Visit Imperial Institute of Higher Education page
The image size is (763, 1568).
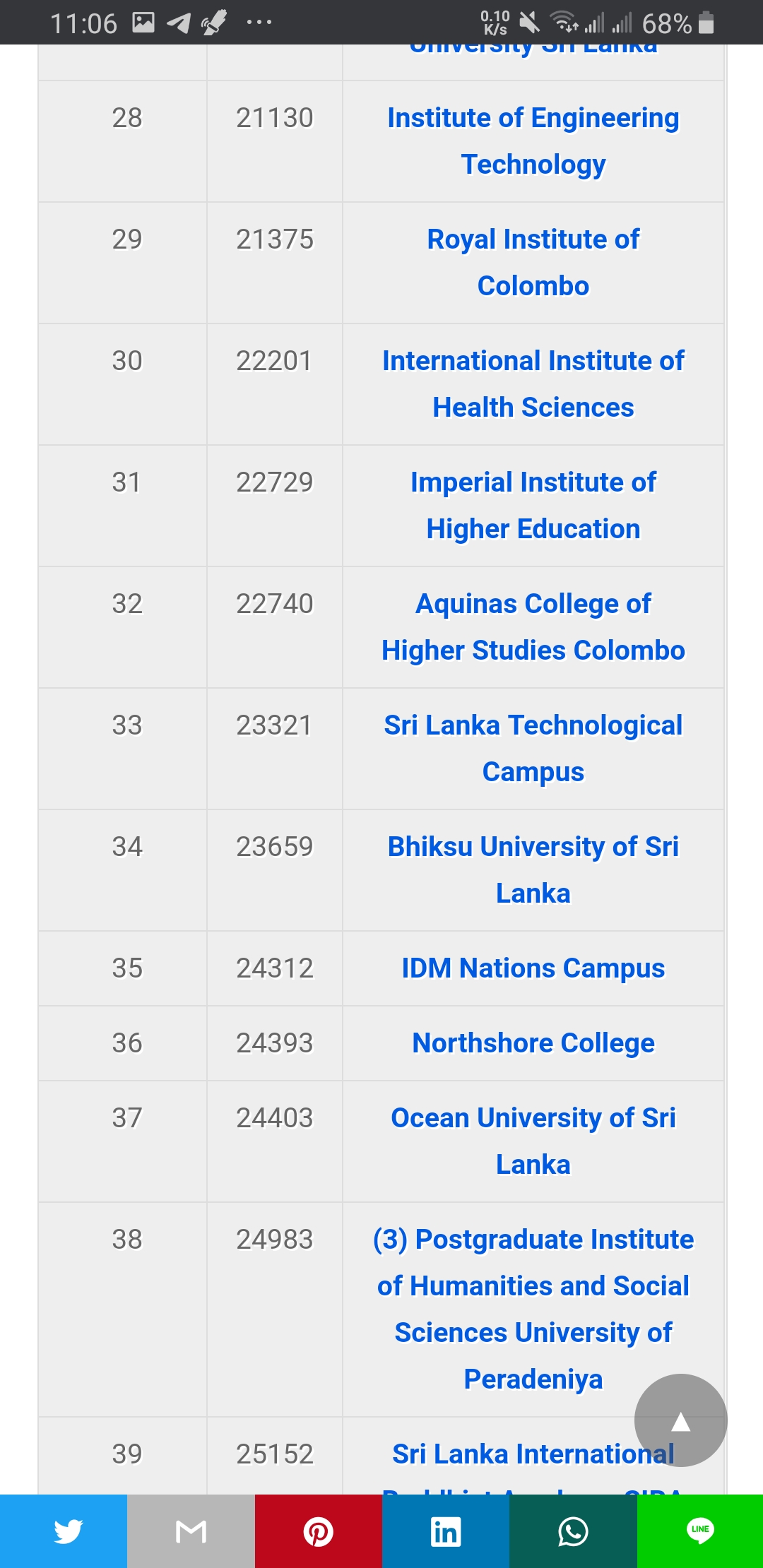533,506
